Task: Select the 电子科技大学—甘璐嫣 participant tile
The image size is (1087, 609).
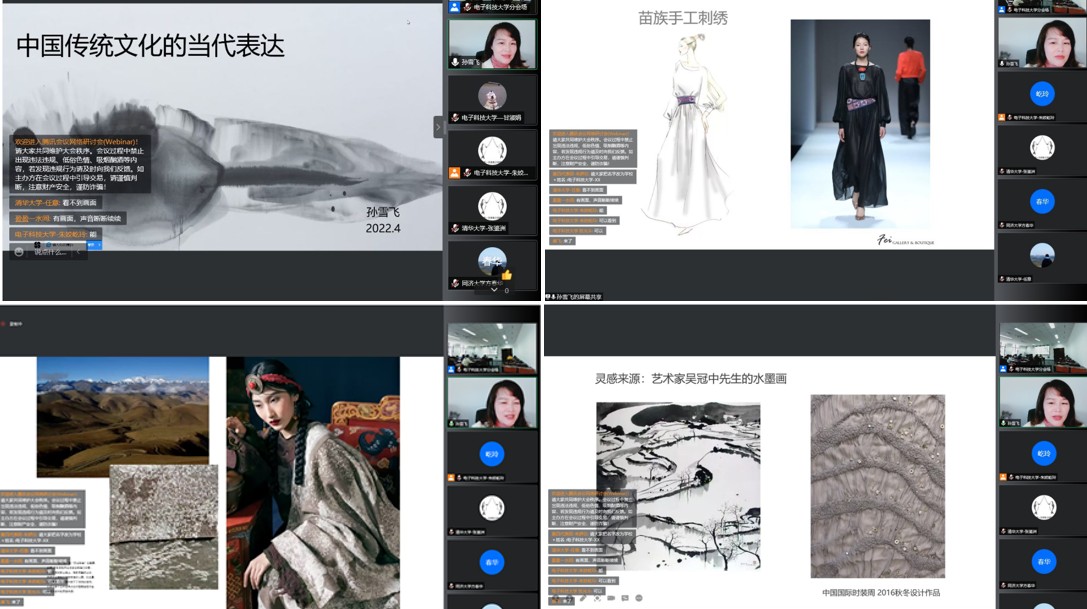Action: (491, 100)
